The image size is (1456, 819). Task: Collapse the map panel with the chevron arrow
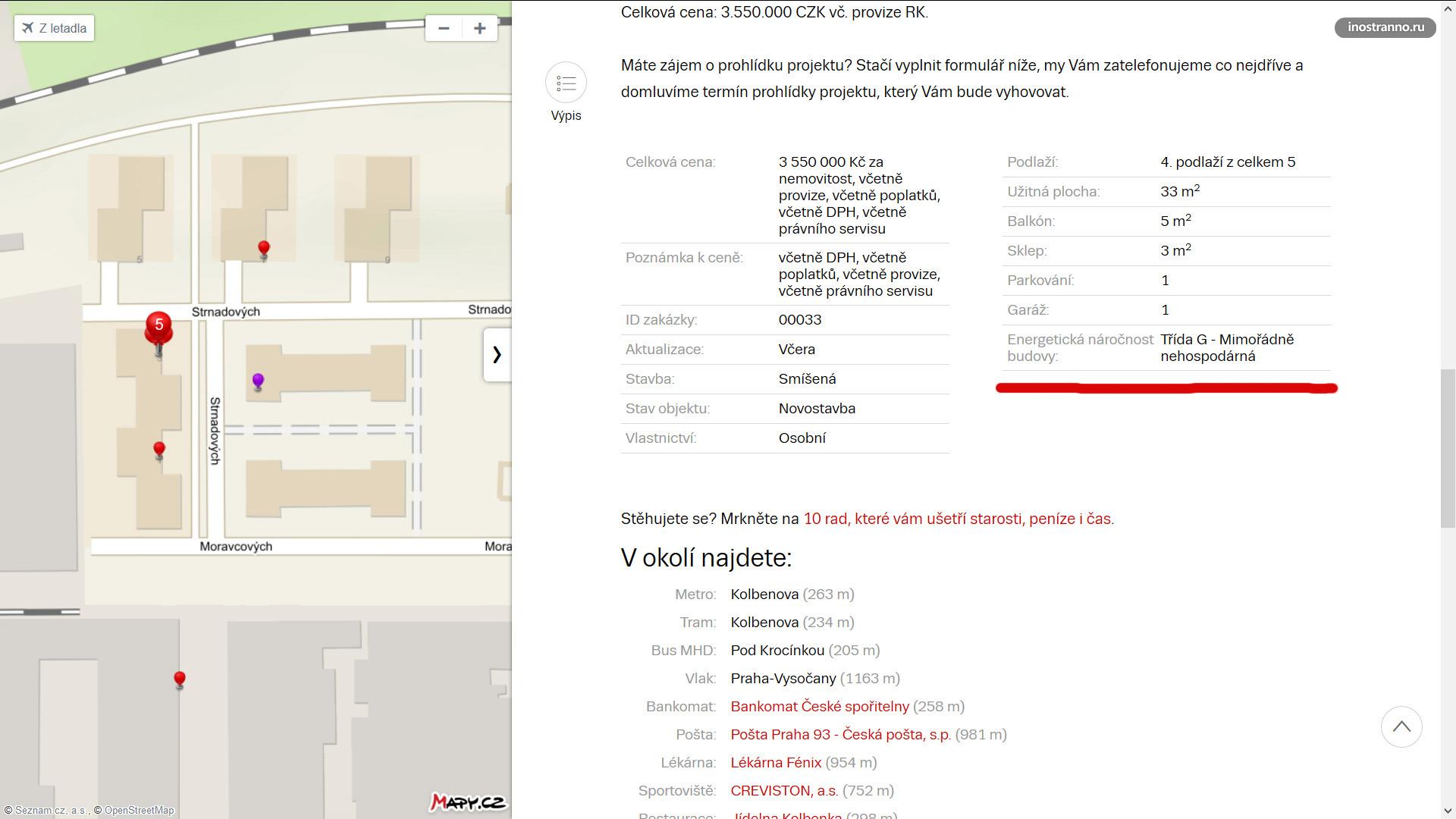pos(497,354)
